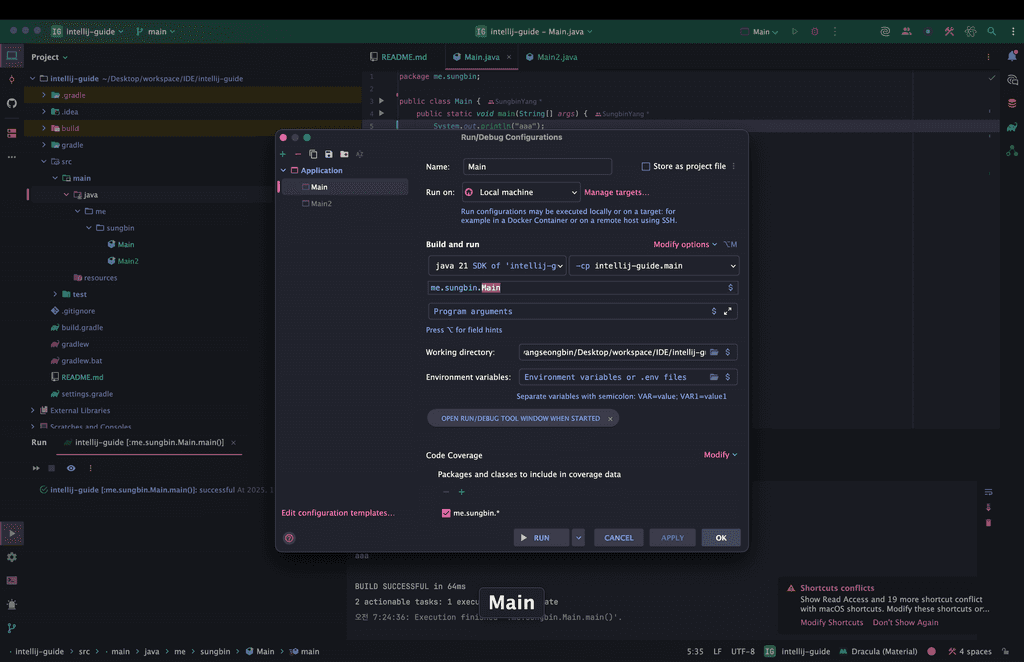Click the Save Configuration disk icon

pos(328,154)
